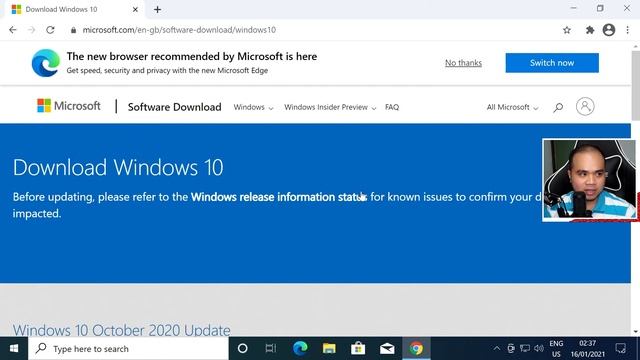The height and width of the screenshot is (360, 640).
Task: Expand the Windows menu
Action: coord(253,107)
